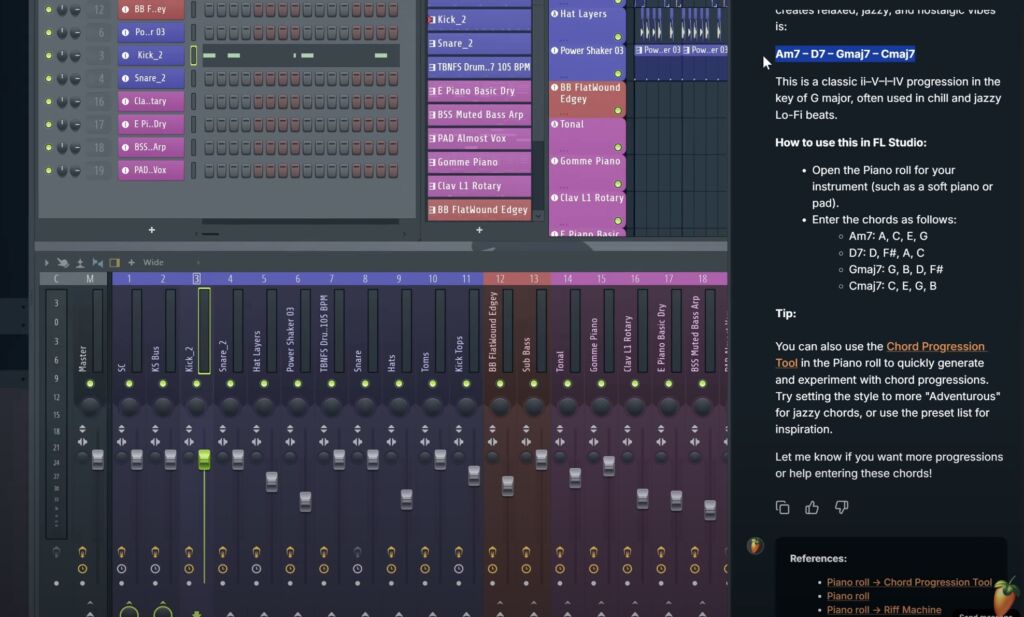Open the mixer menu arrow
The image size is (1024, 617).
(45, 263)
